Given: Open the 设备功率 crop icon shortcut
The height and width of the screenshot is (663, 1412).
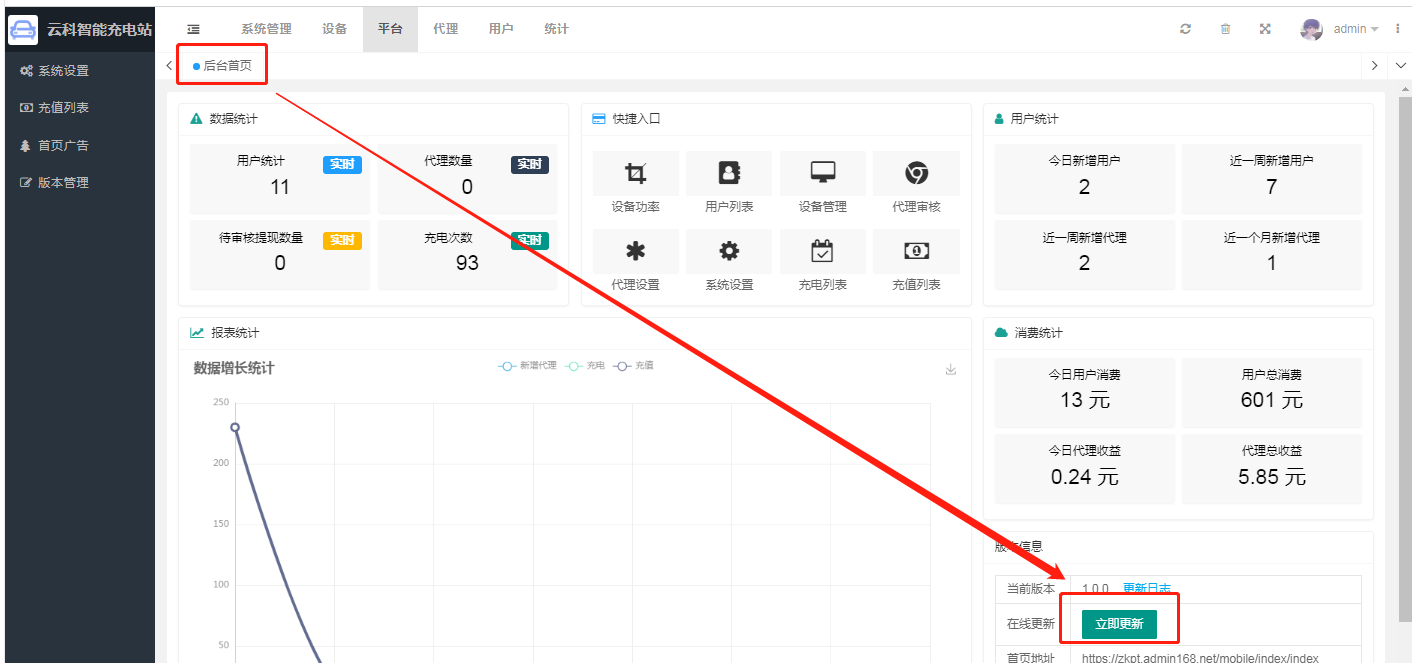Looking at the screenshot, I should pyautogui.click(x=636, y=173).
